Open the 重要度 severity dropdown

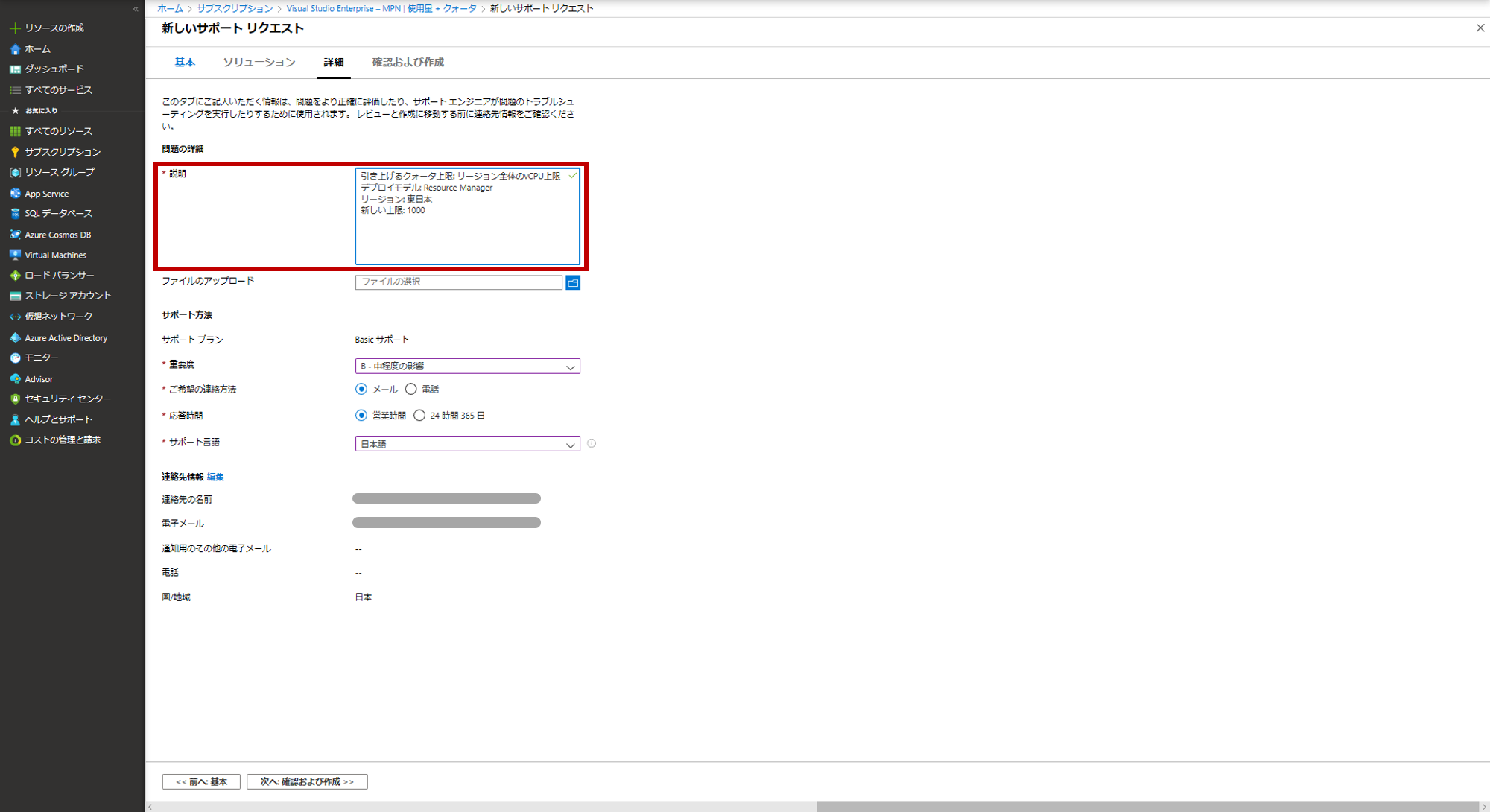[467, 367]
